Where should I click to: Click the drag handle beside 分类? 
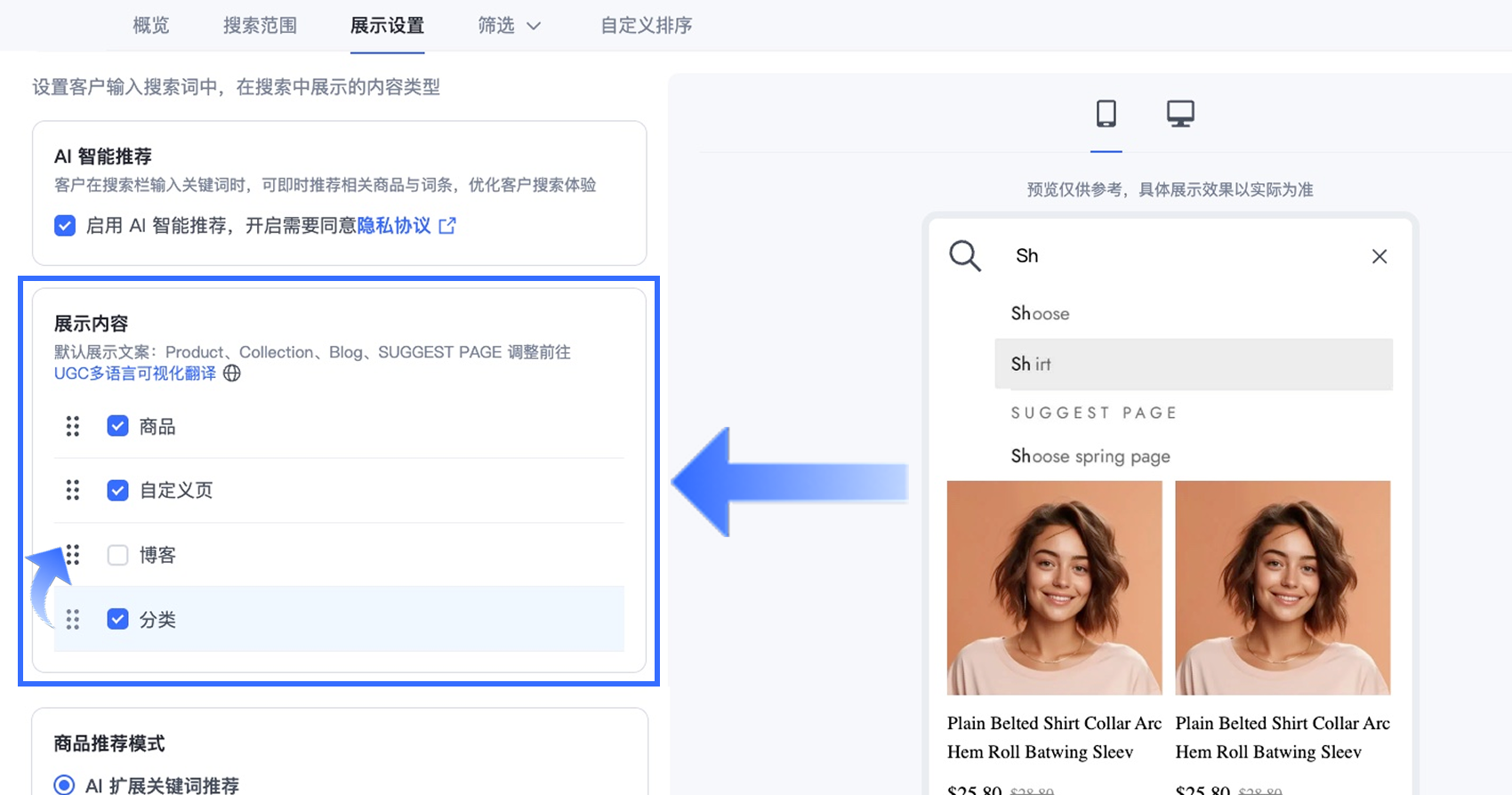click(73, 619)
